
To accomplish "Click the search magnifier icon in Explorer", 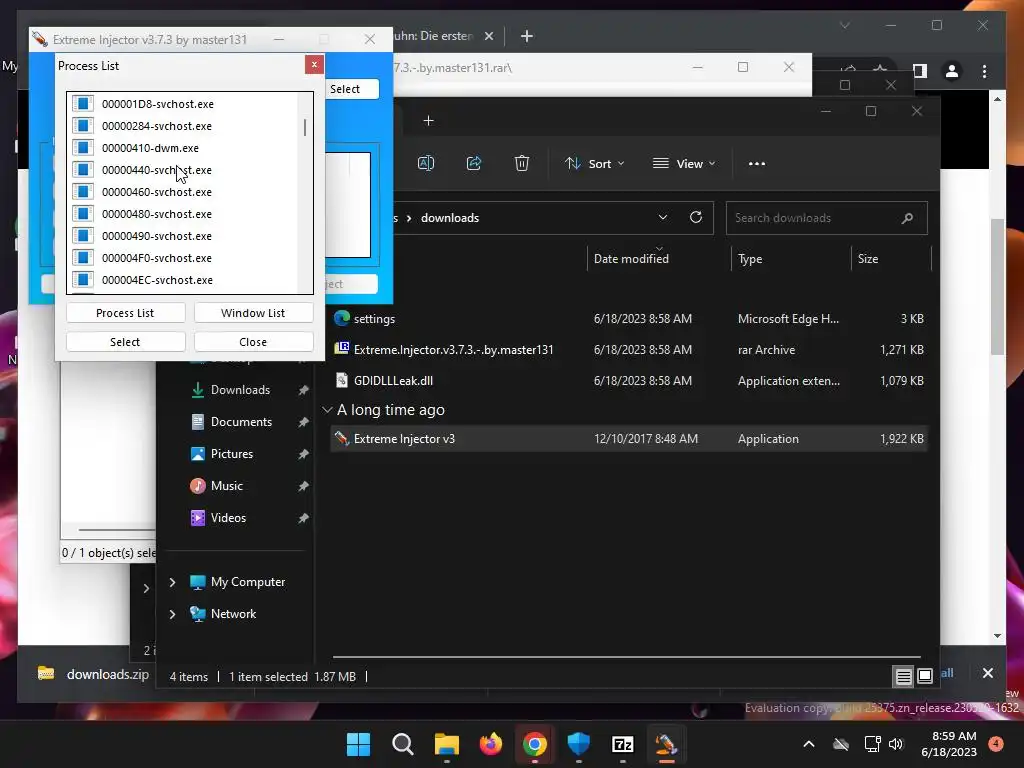I will [907, 218].
